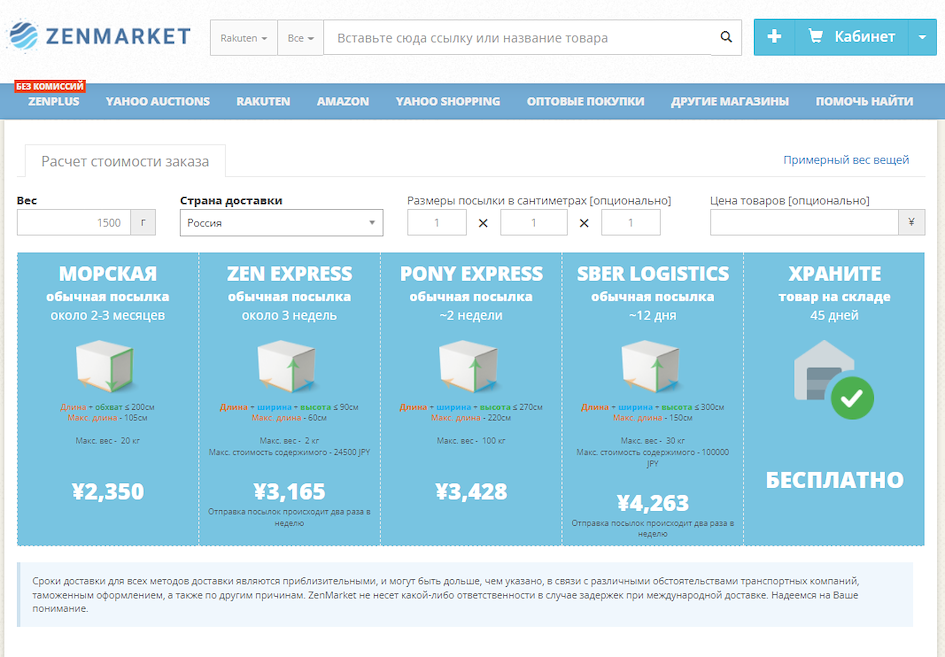
Task: Click the 'Цена товаров' price input
Action: pyautogui.click(x=804, y=222)
